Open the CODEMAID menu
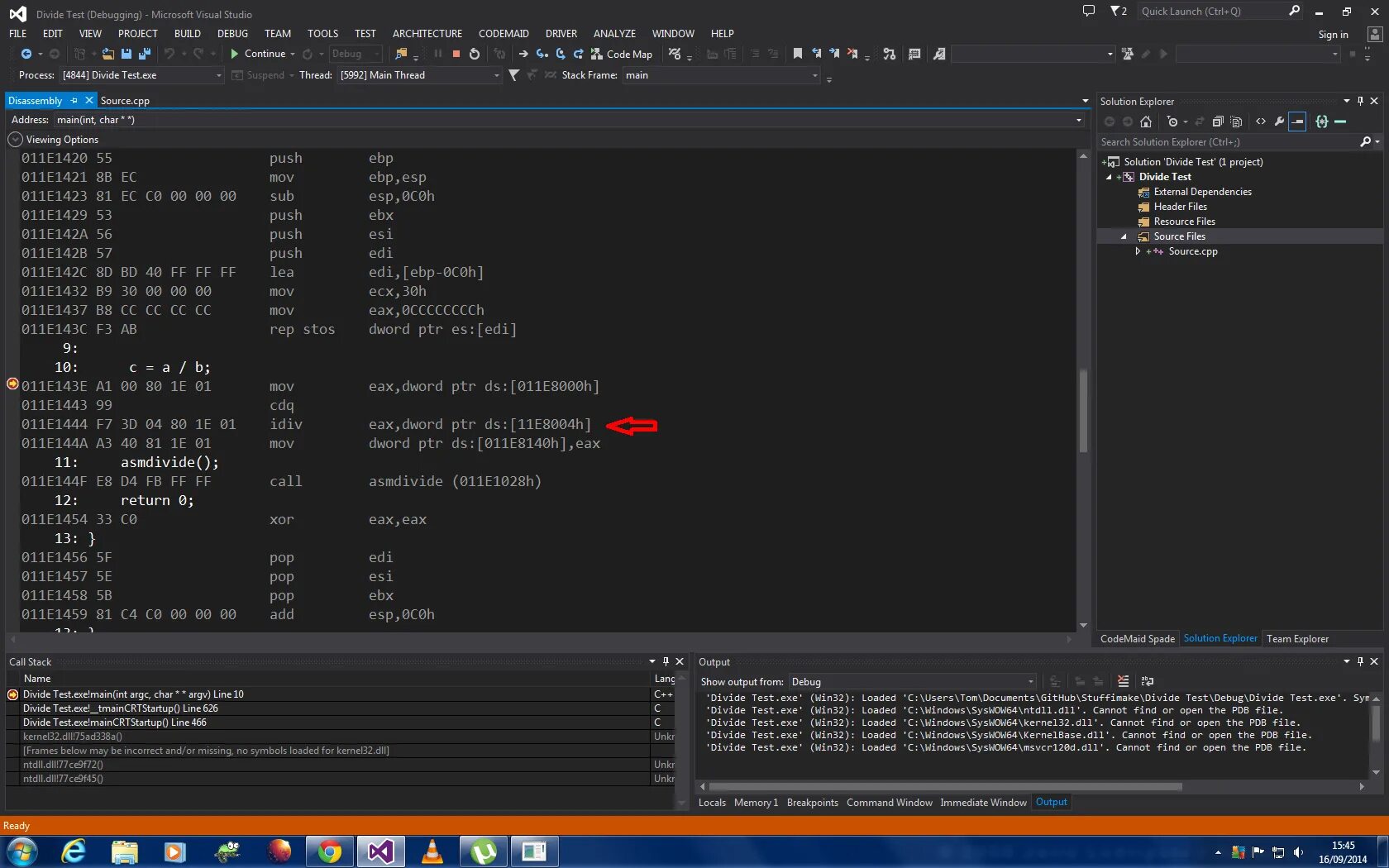This screenshot has height=868, width=1389. coord(504,34)
